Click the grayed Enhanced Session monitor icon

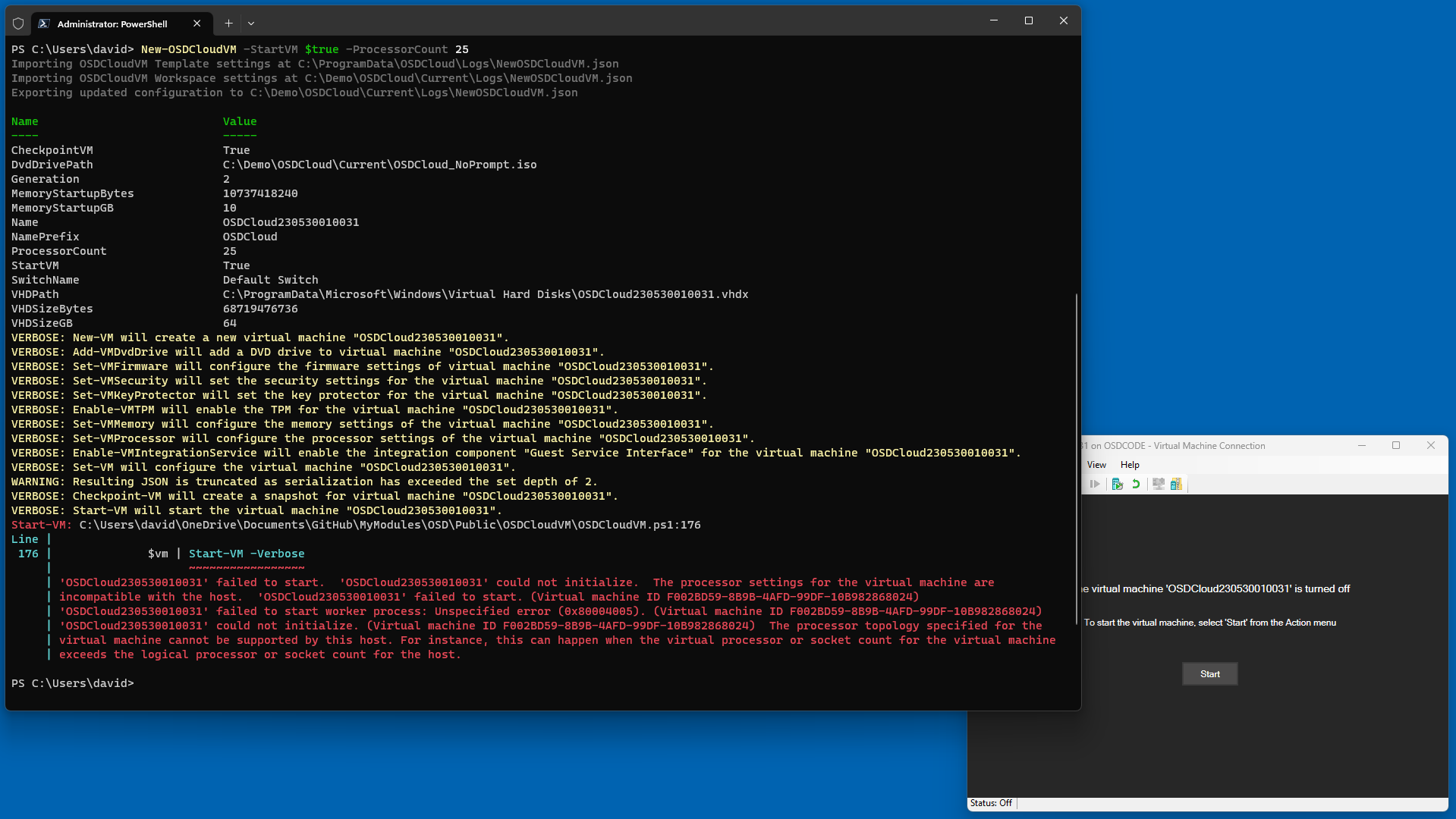click(1158, 484)
